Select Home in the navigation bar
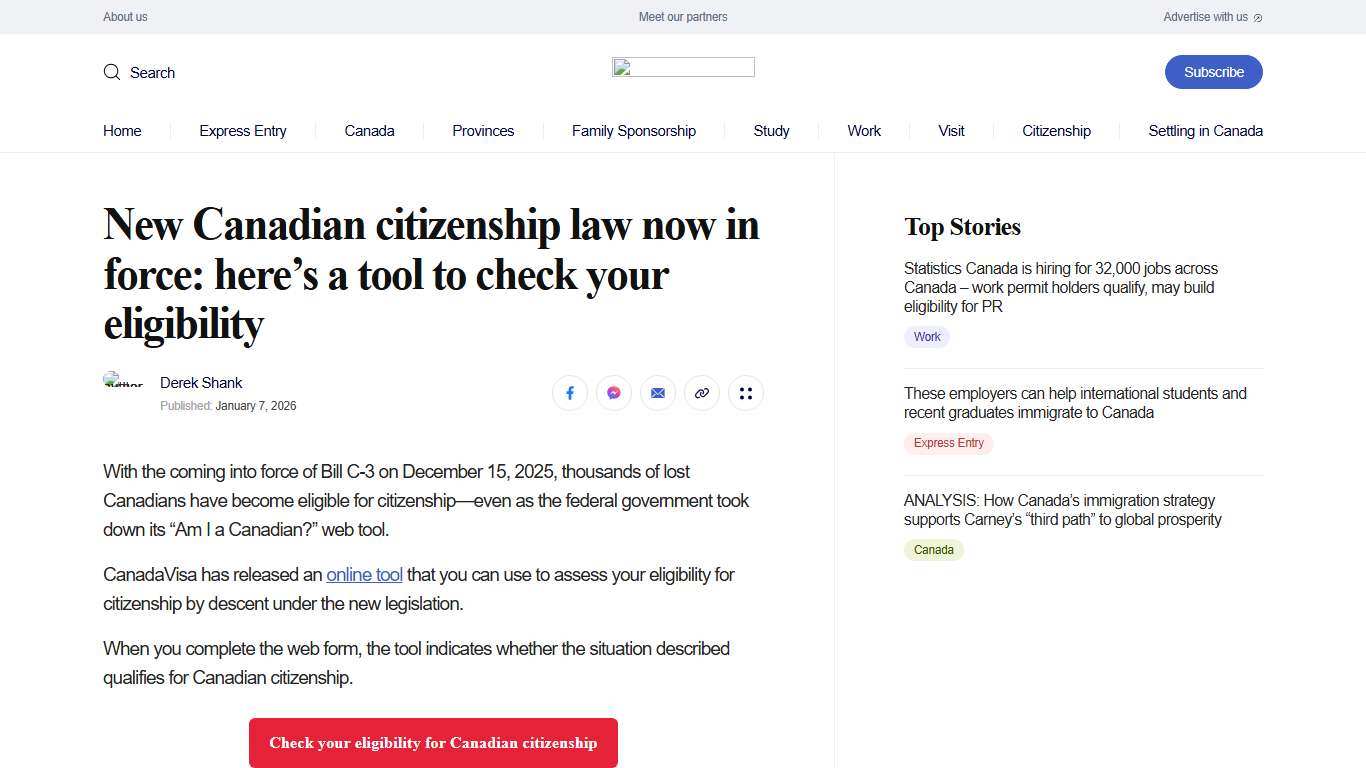 pos(122,131)
